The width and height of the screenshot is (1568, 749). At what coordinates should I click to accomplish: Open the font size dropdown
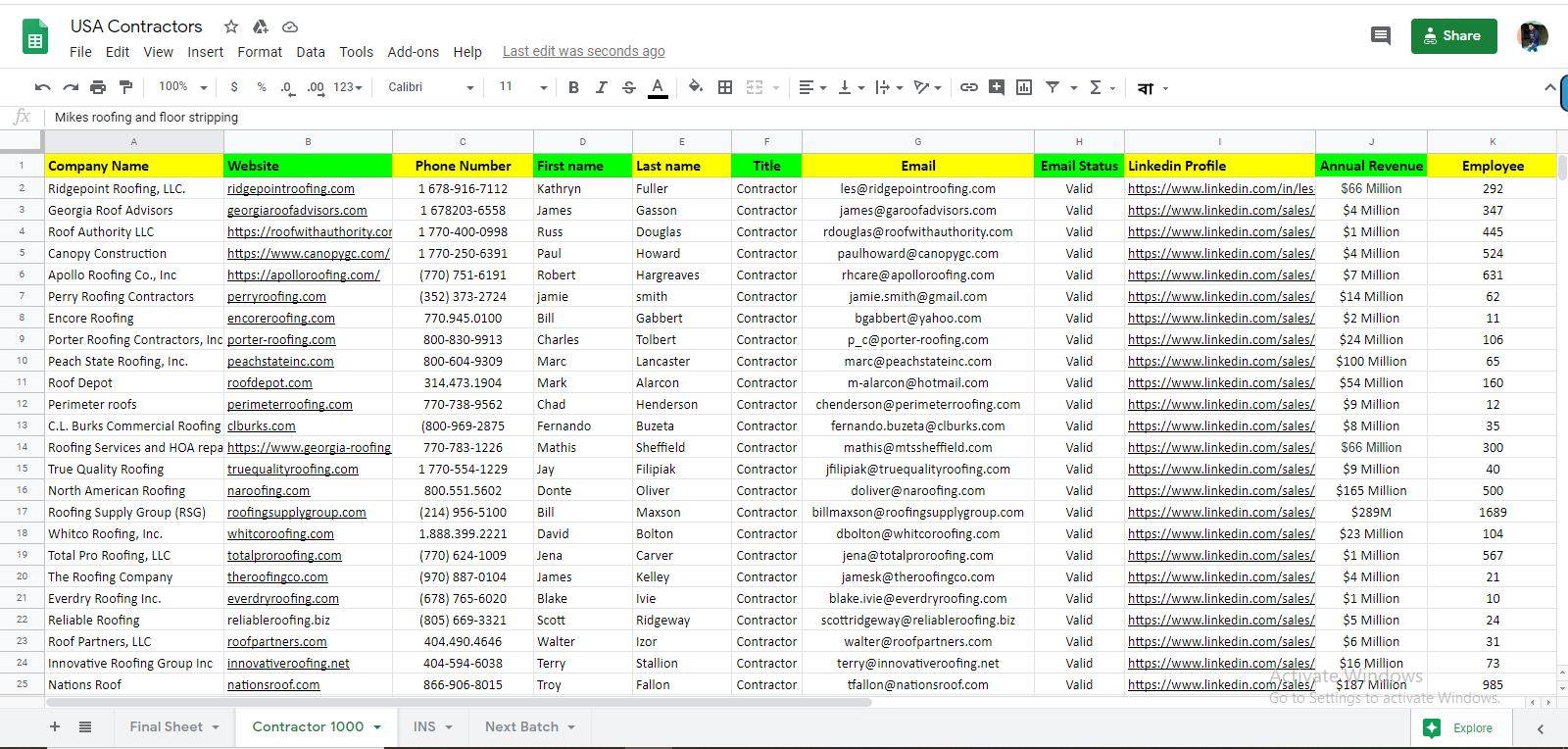(x=522, y=87)
